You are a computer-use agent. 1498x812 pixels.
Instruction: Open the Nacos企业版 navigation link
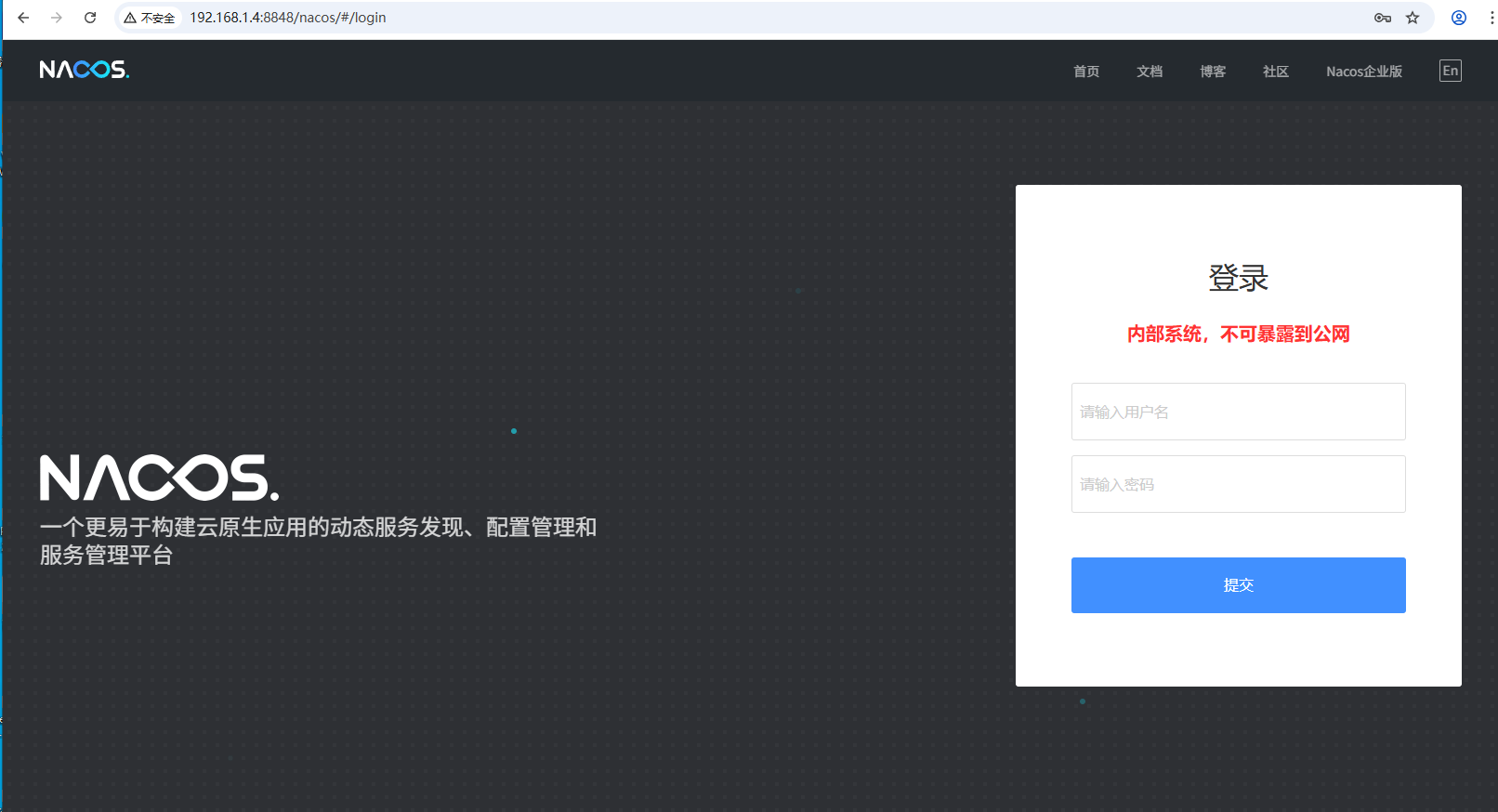coord(1364,72)
